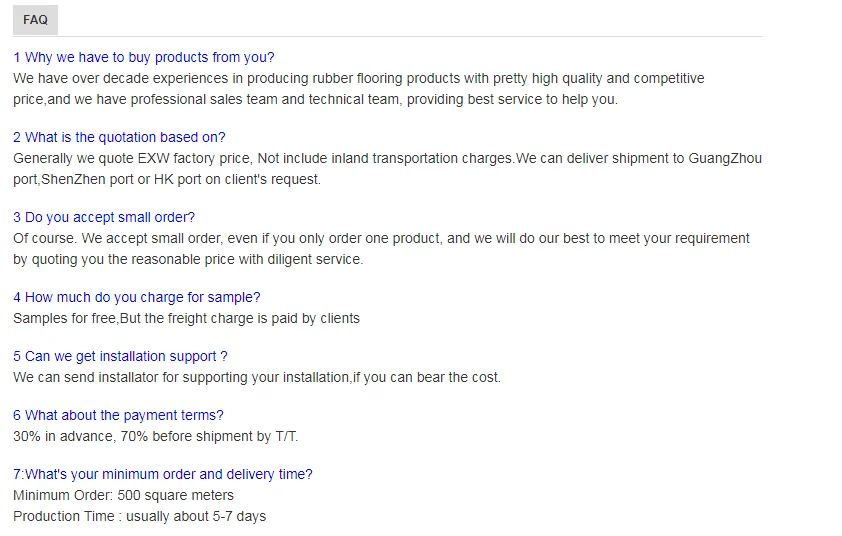The image size is (842, 536).
Task: Click the answer about sending an installator
Action: click(x=257, y=377)
